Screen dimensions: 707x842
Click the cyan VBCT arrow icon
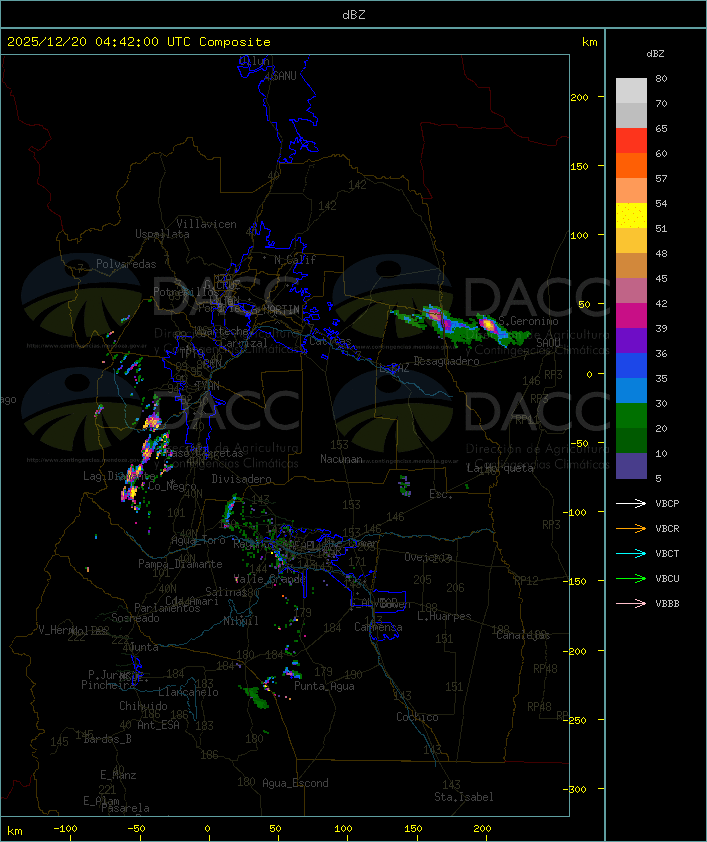pos(631,554)
